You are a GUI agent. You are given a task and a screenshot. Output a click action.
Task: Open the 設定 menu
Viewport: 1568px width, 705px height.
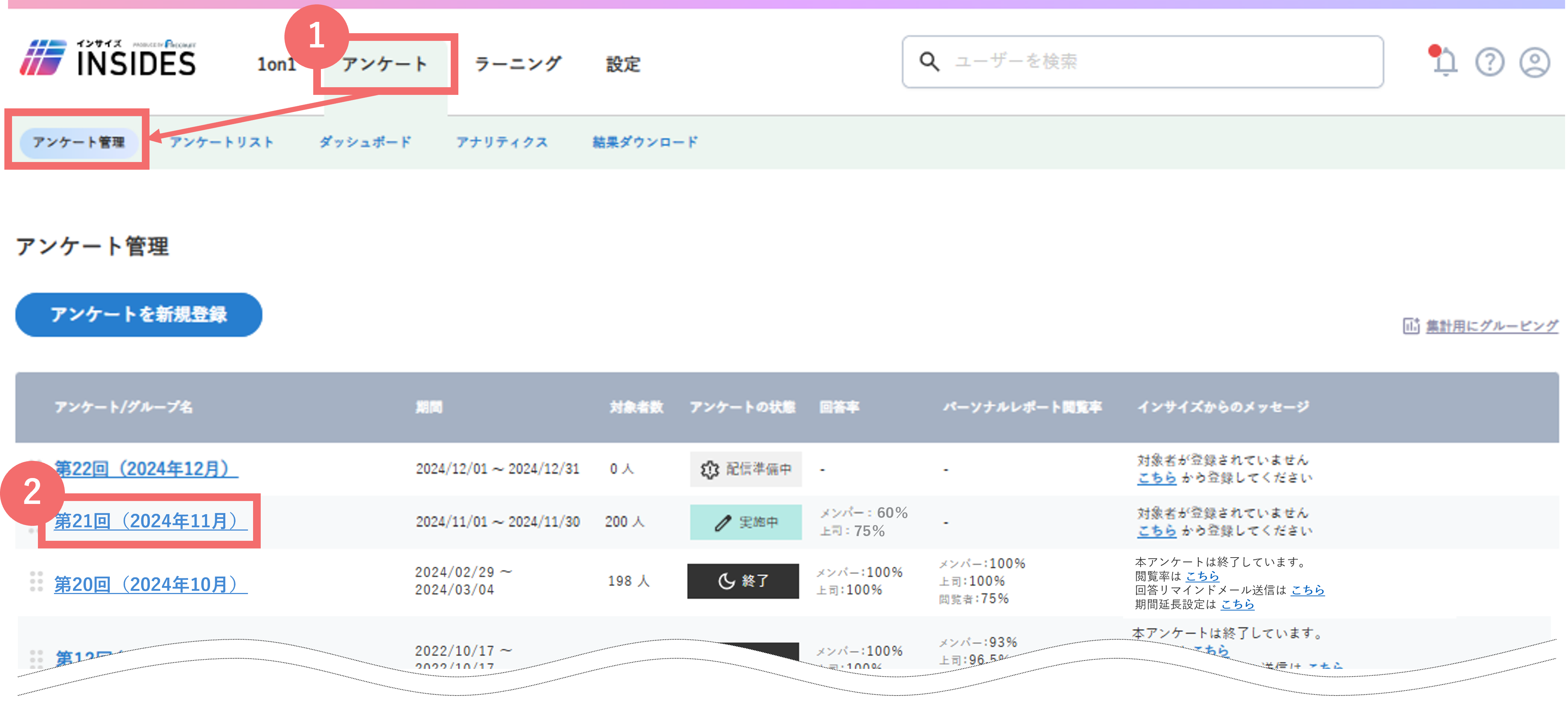coord(623,64)
